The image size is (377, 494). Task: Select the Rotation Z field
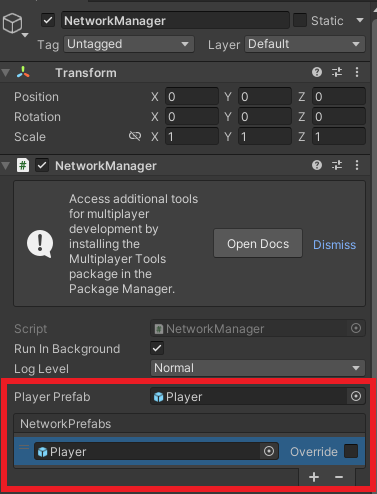click(339, 117)
